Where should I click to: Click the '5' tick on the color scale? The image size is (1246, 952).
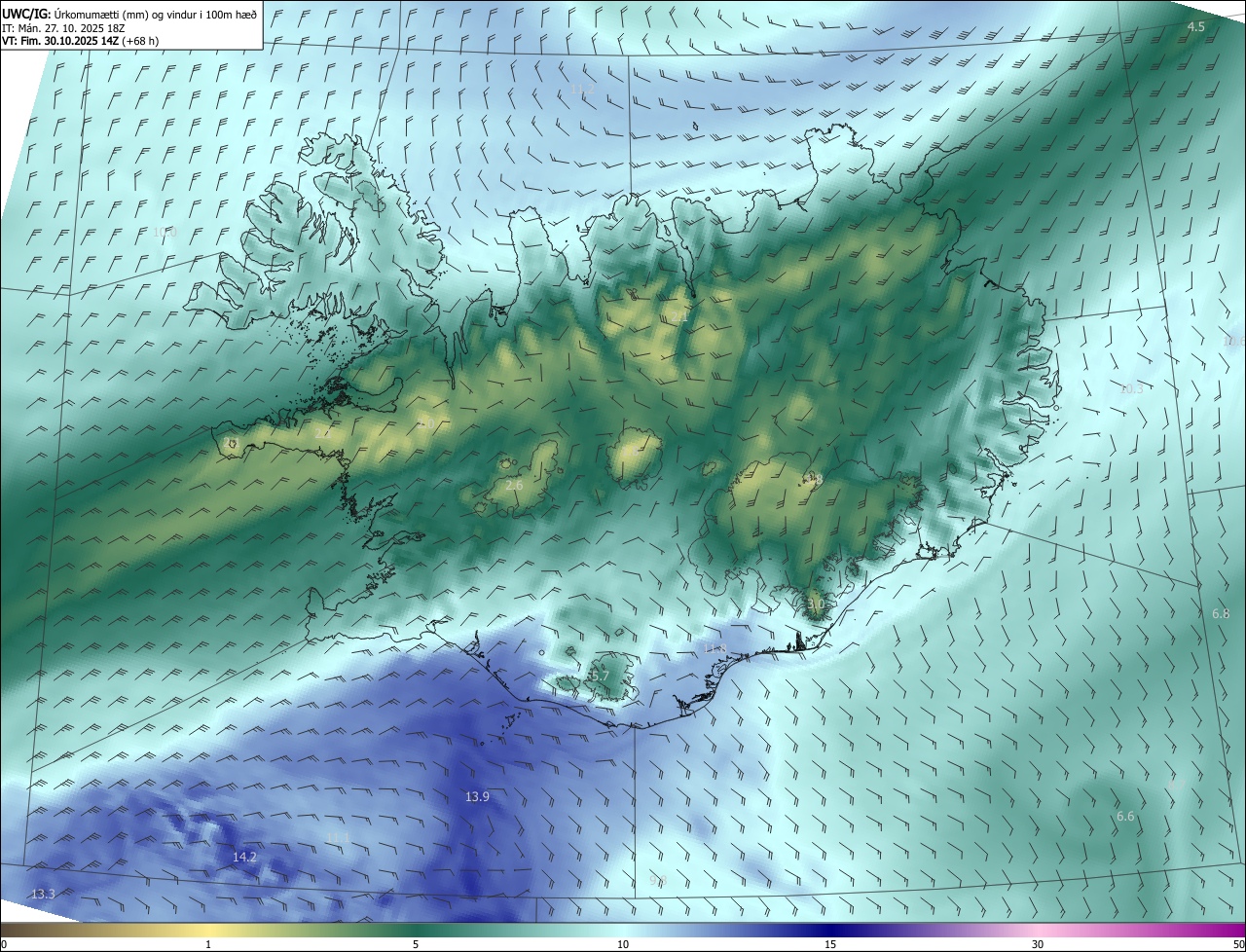click(x=416, y=944)
